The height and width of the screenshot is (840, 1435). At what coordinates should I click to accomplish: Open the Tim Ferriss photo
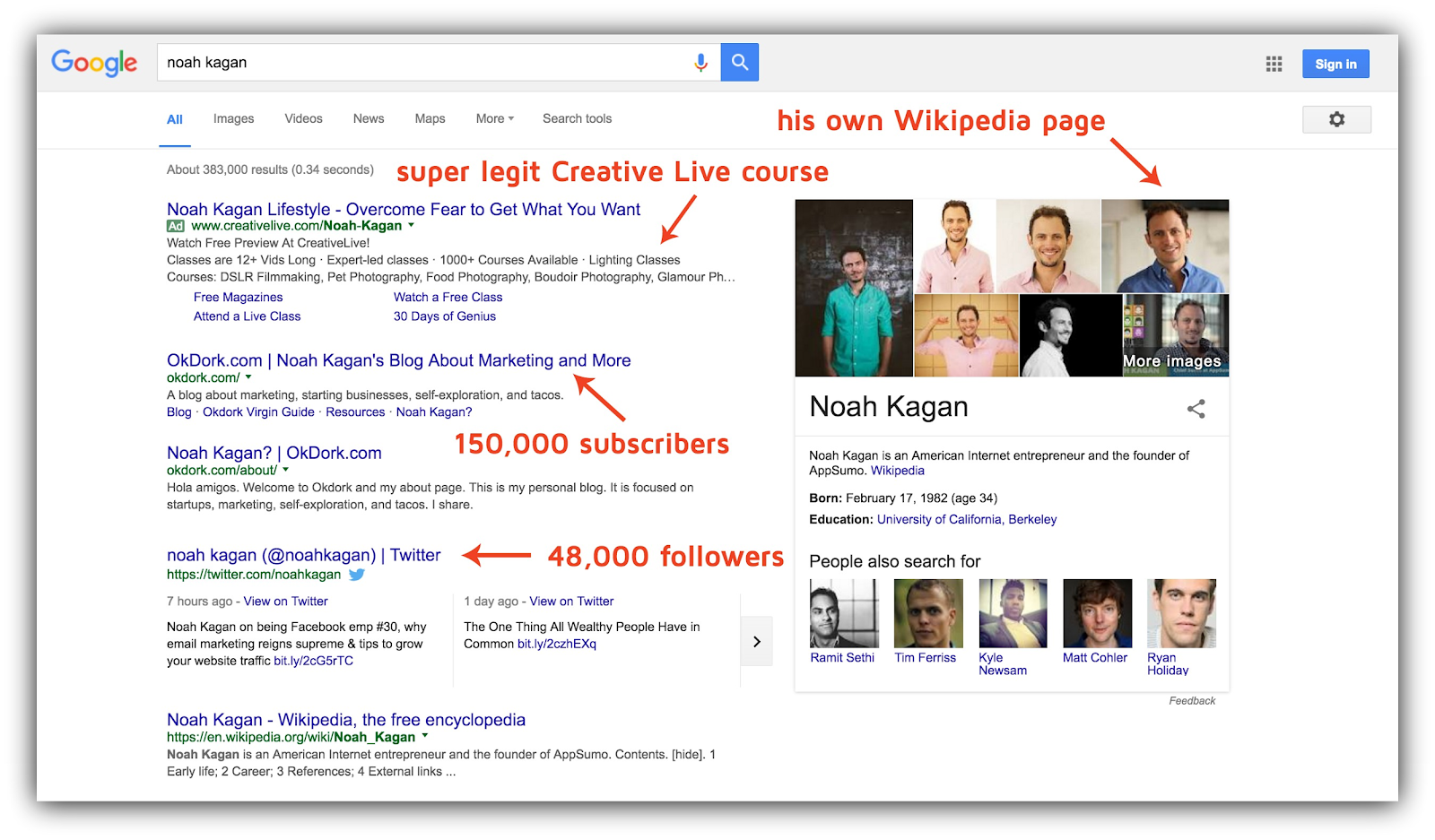(x=928, y=613)
